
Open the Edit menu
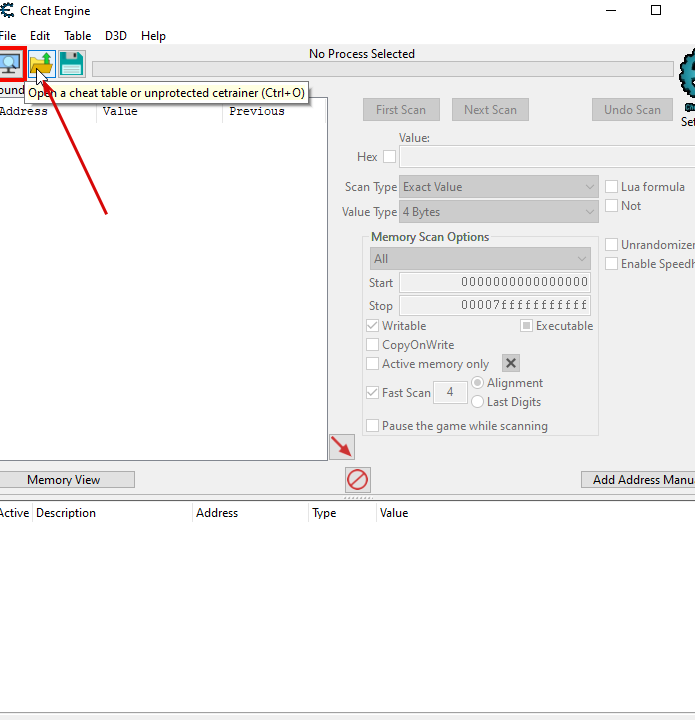40,36
